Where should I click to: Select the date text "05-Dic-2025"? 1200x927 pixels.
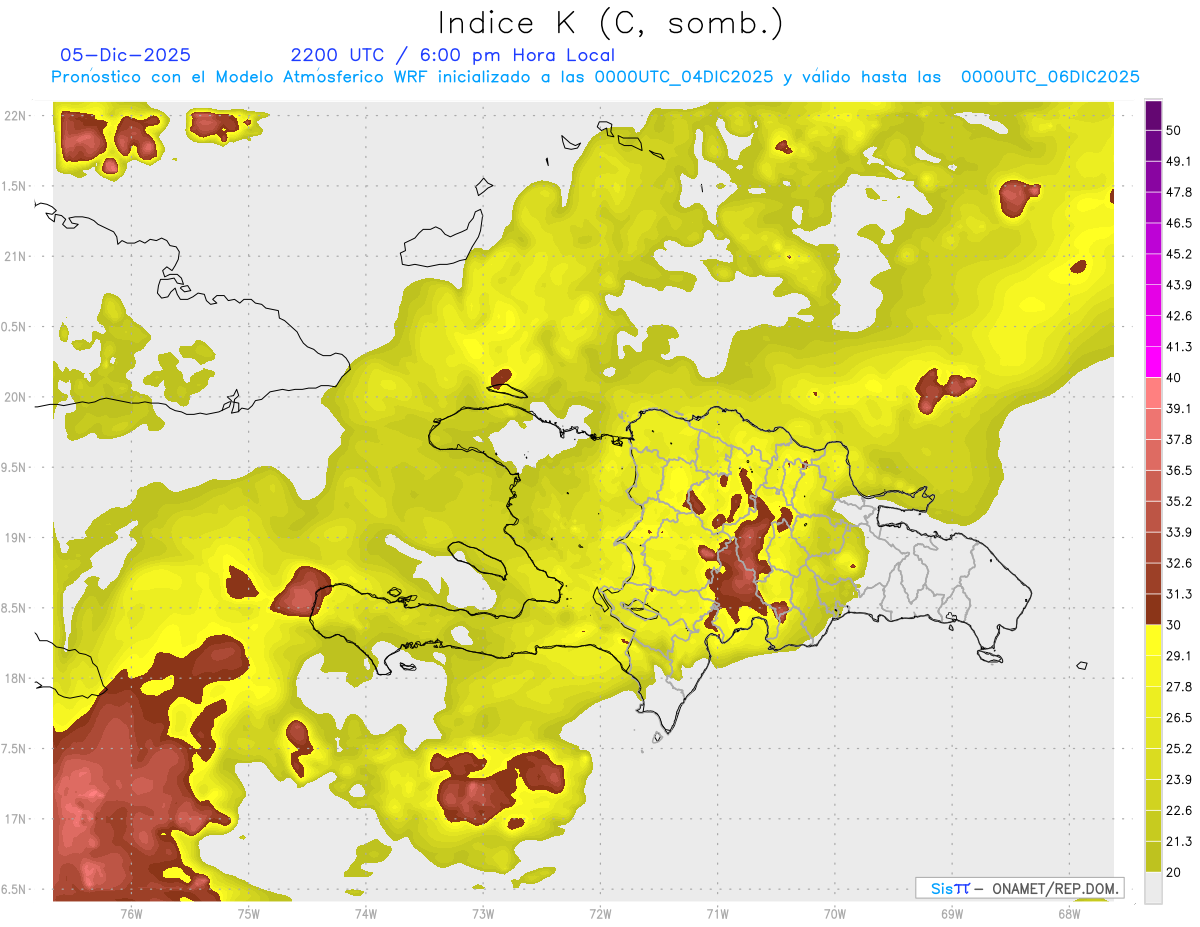coord(125,55)
